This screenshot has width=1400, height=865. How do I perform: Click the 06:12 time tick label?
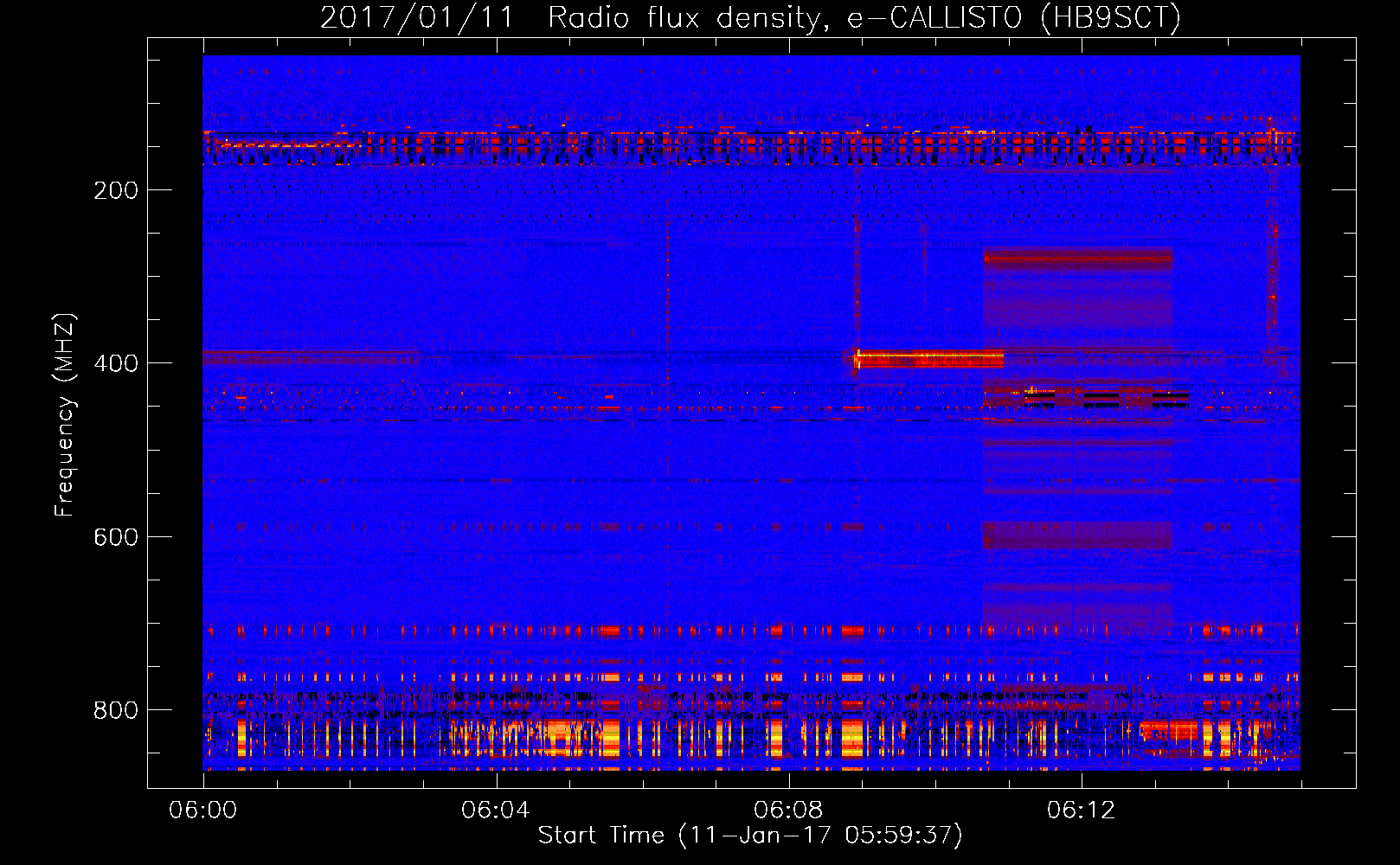1081,810
